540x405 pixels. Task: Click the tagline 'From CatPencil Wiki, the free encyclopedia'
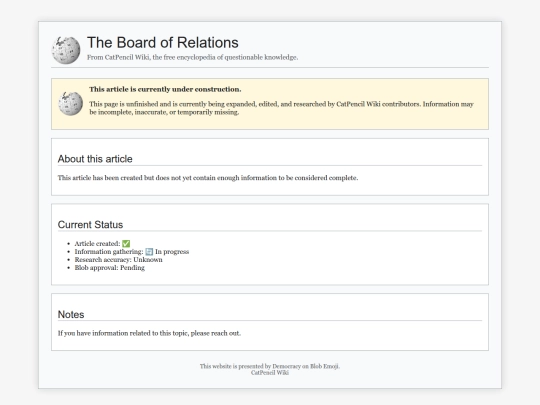tap(192, 58)
